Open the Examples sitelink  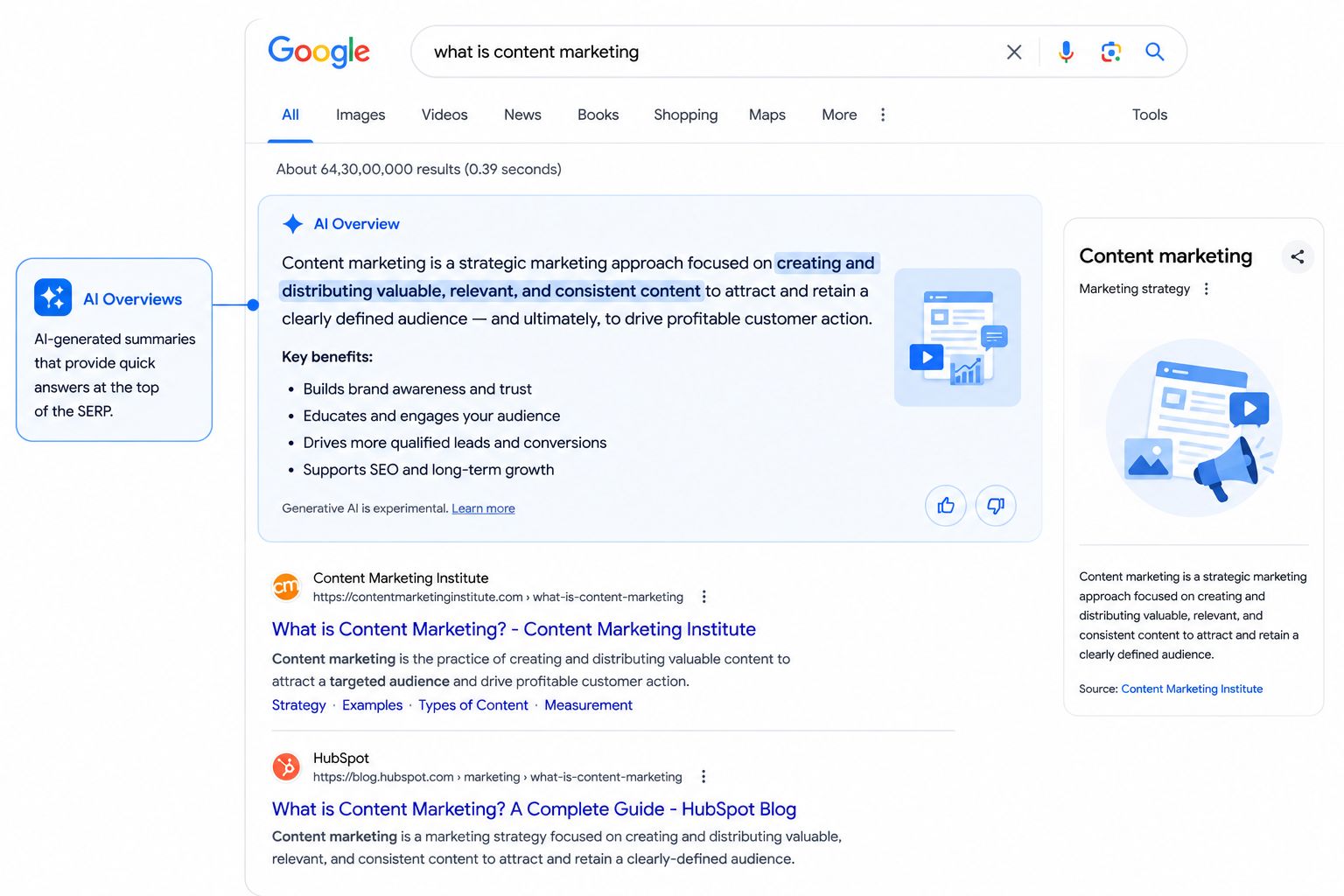(x=372, y=705)
